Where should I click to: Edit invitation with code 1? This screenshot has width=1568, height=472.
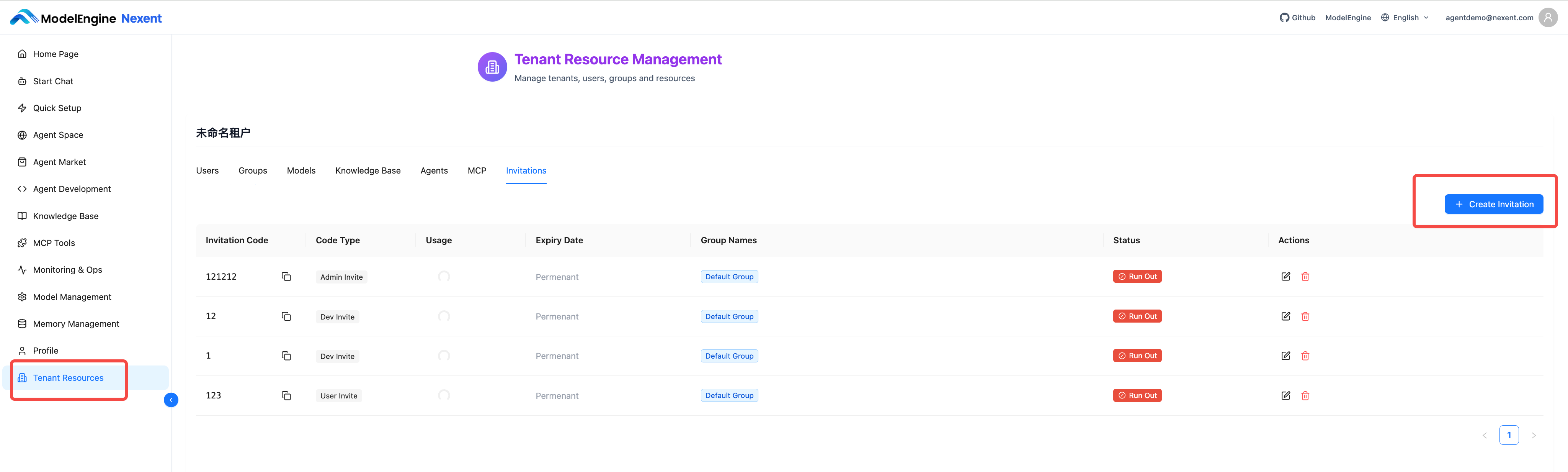click(1285, 356)
